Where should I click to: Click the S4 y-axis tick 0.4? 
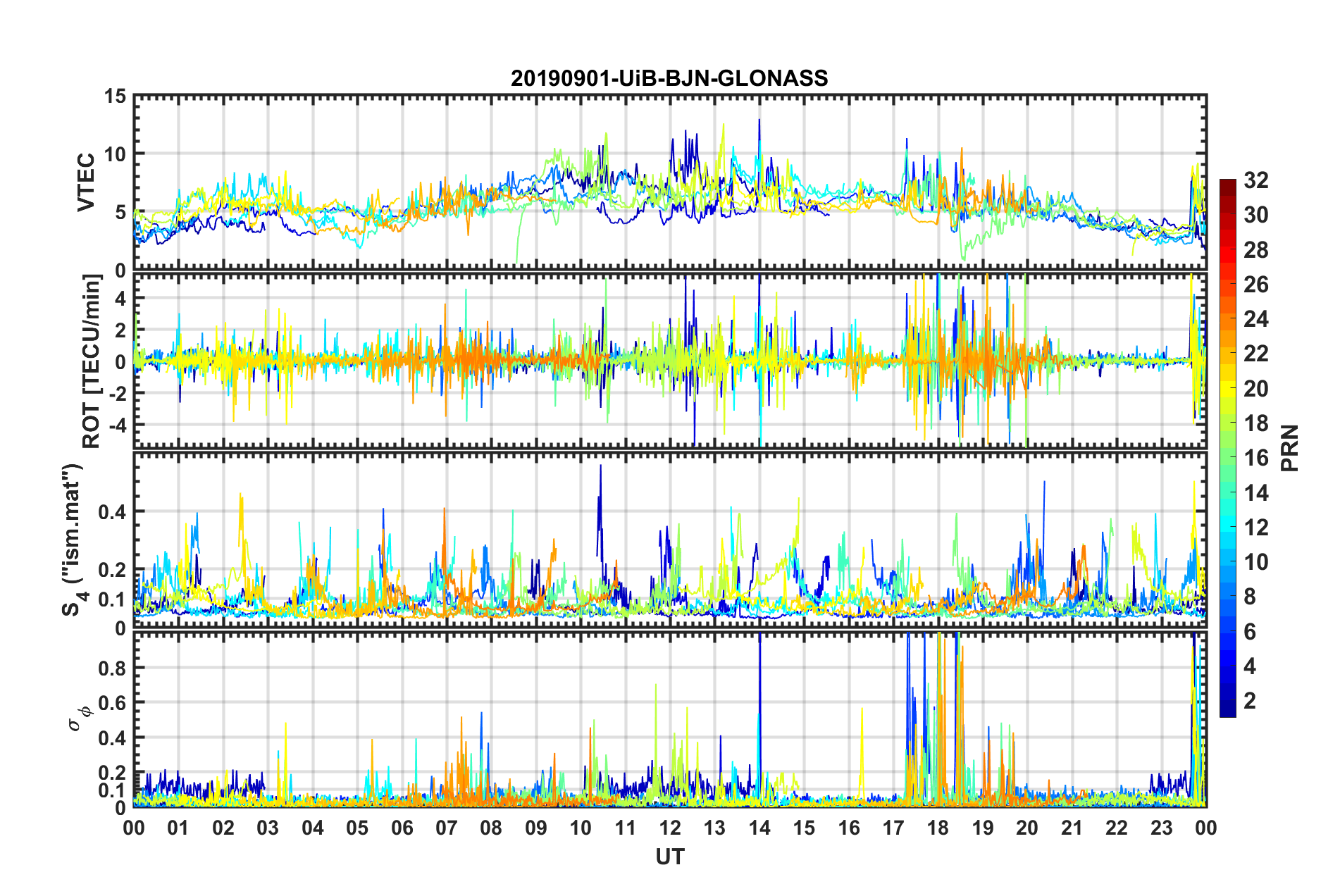(112, 512)
